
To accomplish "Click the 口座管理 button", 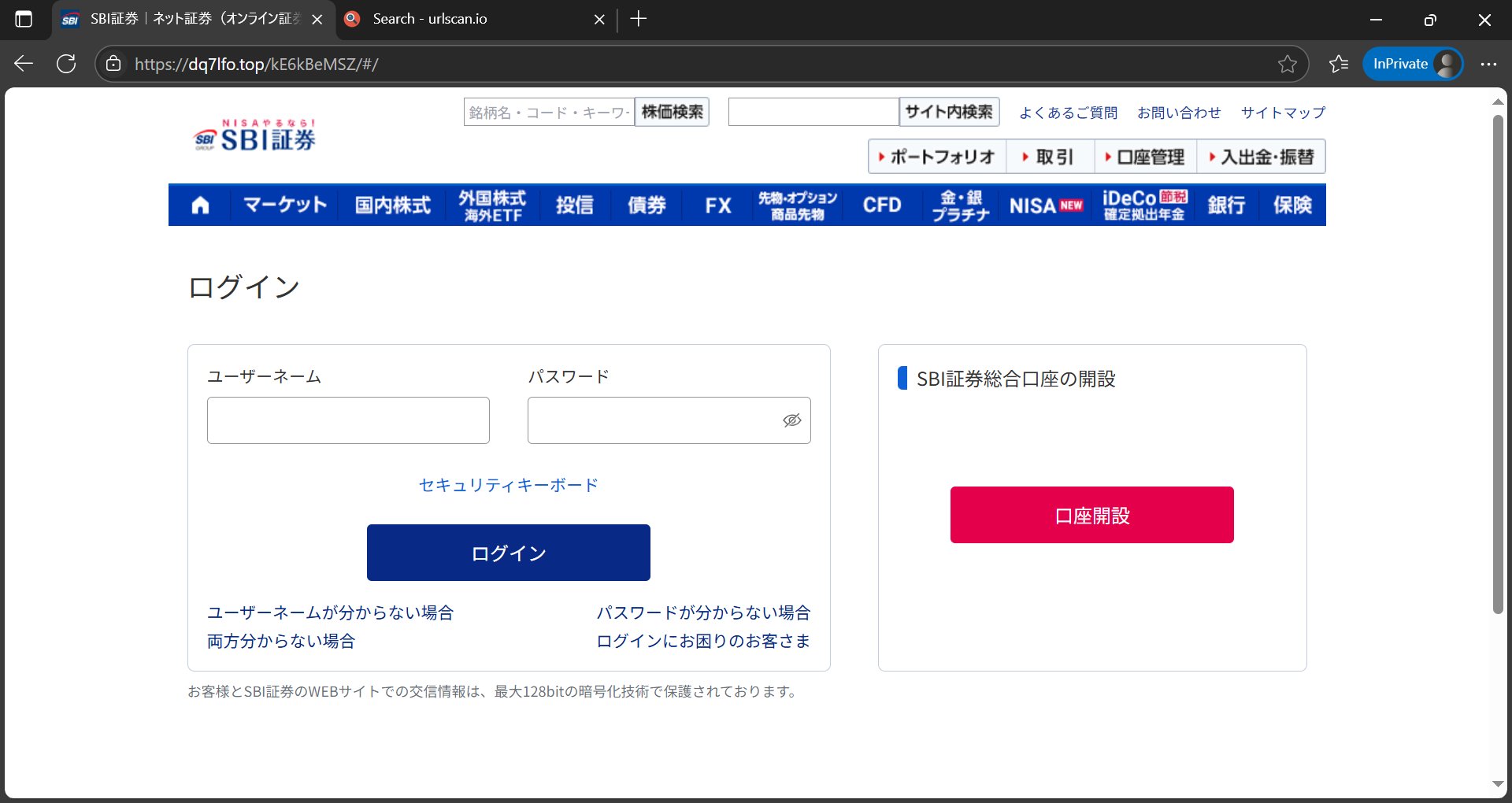I will [1146, 157].
